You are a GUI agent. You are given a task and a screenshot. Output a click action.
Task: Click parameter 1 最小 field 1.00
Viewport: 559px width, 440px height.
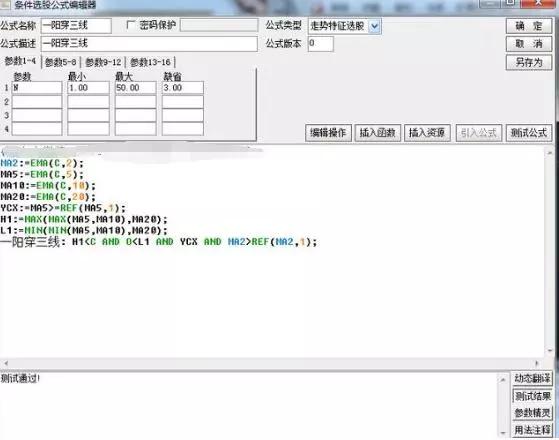pos(88,88)
